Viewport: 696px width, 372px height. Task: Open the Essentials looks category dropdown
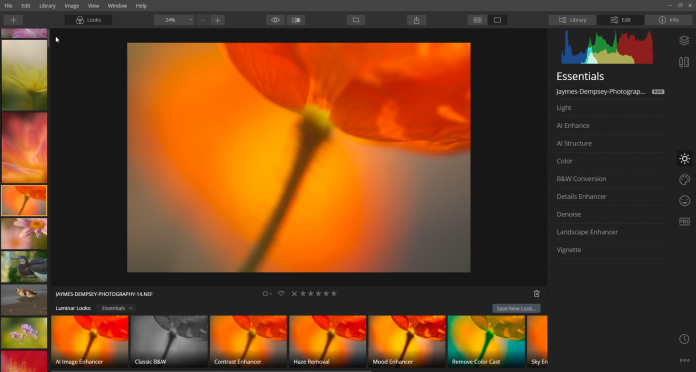pyautogui.click(x=117, y=308)
